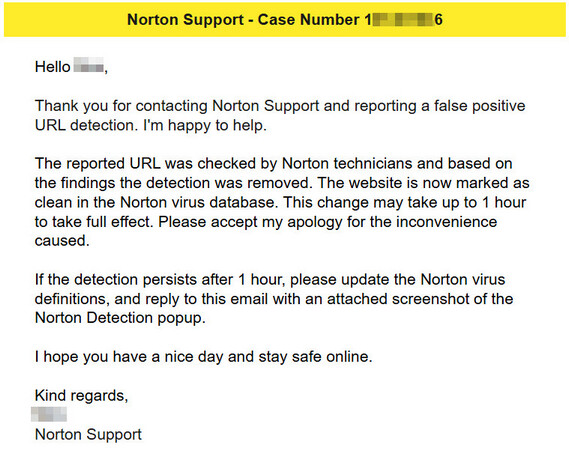This screenshot has height=454, width=569.
Task: Click the blurred recipient name after Hello
Action: tap(89, 65)
